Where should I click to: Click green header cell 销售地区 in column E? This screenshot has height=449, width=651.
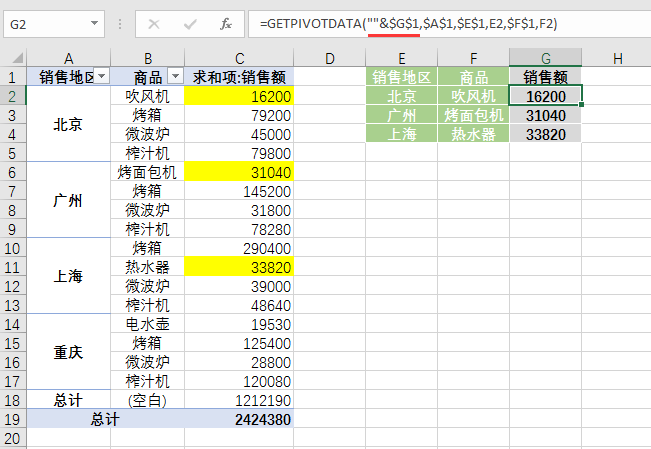pyautogui.click(x=401, y=77)
